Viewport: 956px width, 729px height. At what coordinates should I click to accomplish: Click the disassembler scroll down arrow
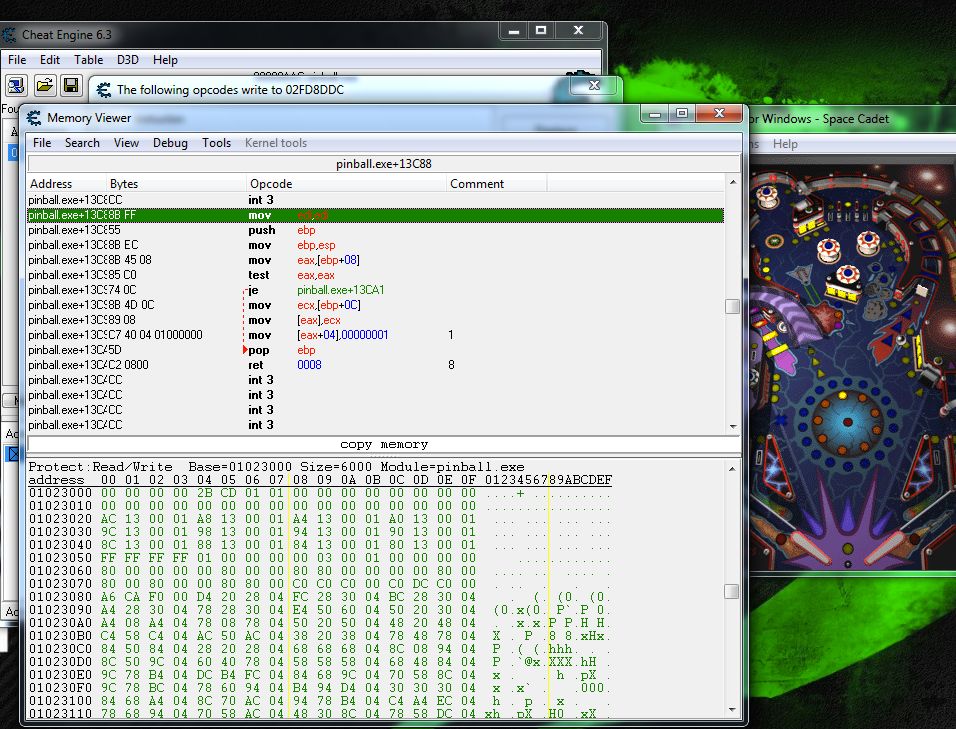[x=733, y=427]
